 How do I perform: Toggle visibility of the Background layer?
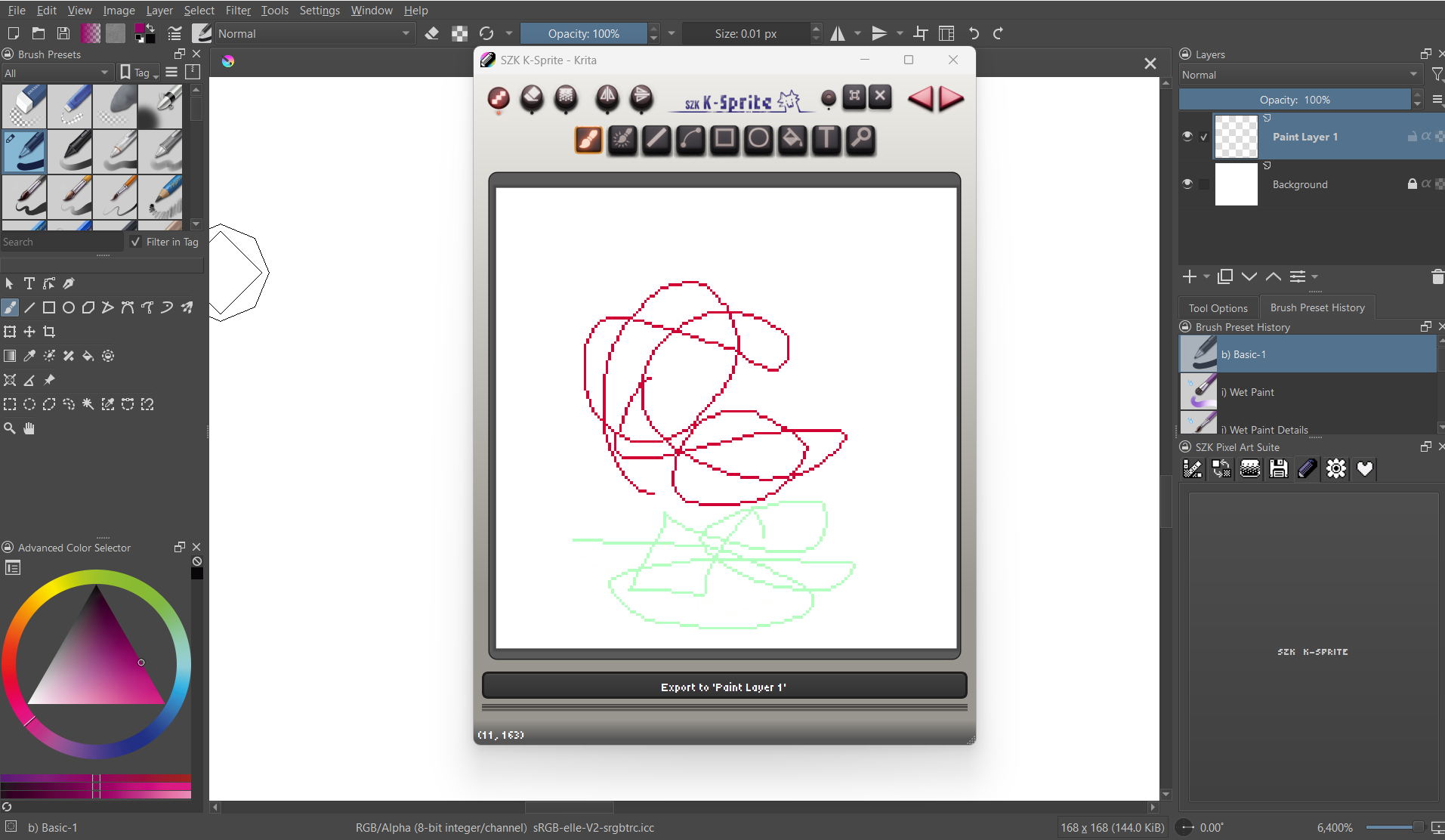point(1187,184)
